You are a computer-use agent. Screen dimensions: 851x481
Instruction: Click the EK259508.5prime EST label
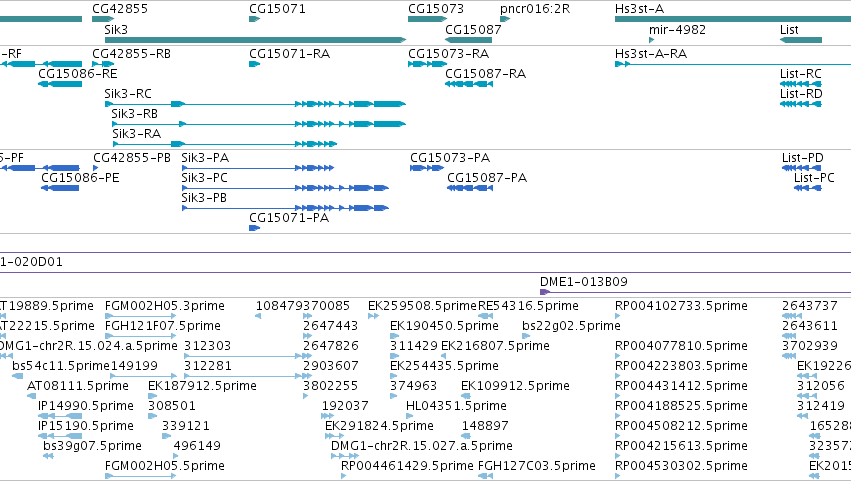422,306
